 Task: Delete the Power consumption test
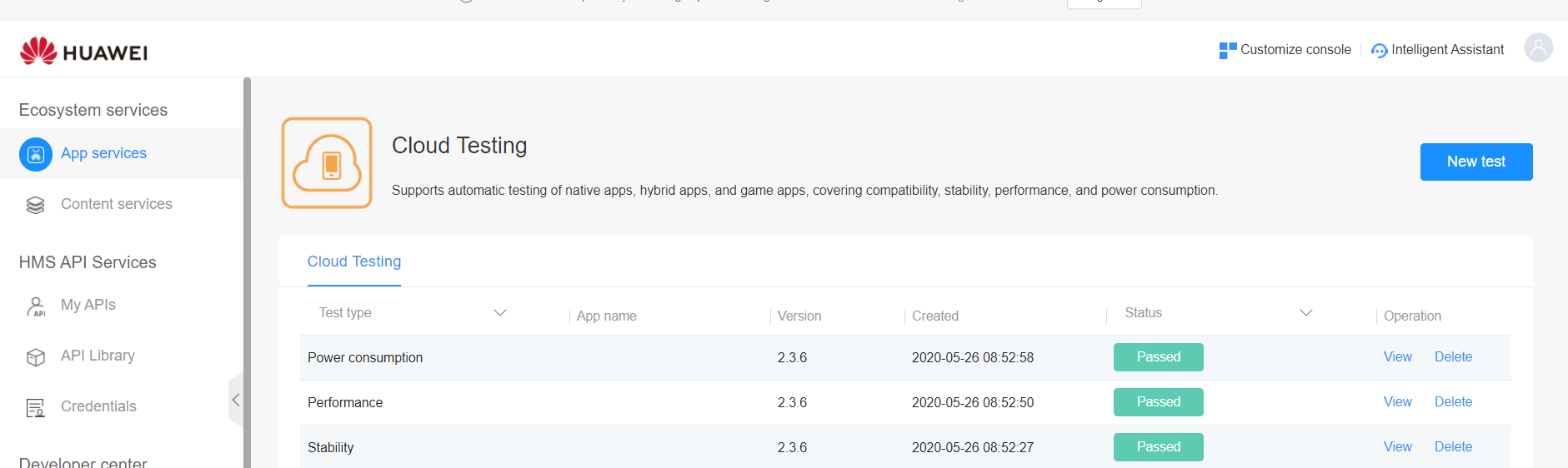click(x=1453, y=356)
